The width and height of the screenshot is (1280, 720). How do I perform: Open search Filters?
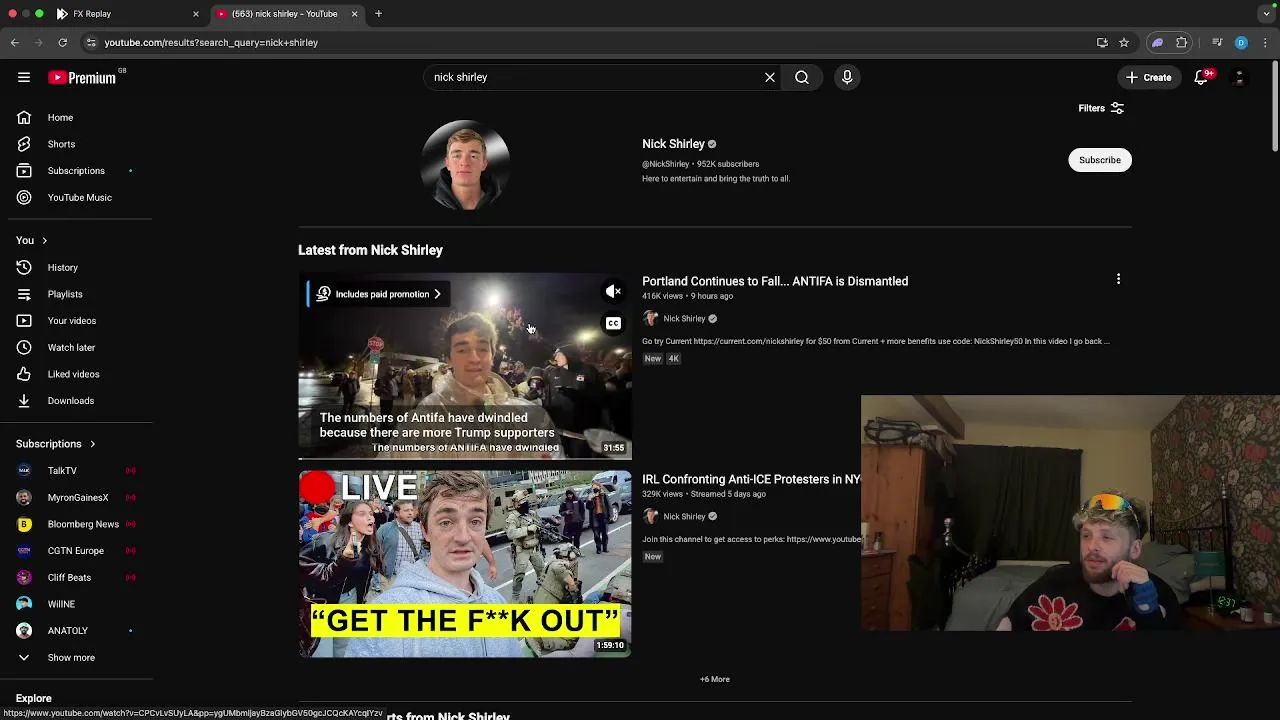1101,108
